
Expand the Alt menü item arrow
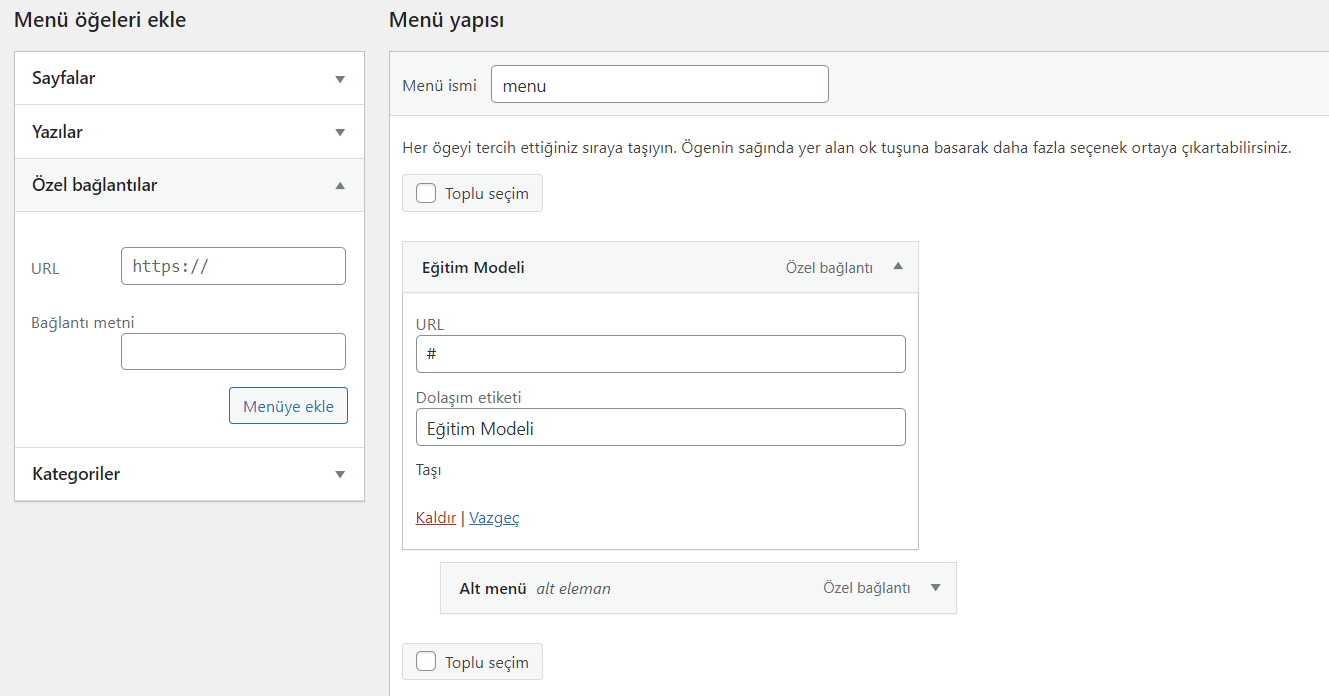[936, 588]
